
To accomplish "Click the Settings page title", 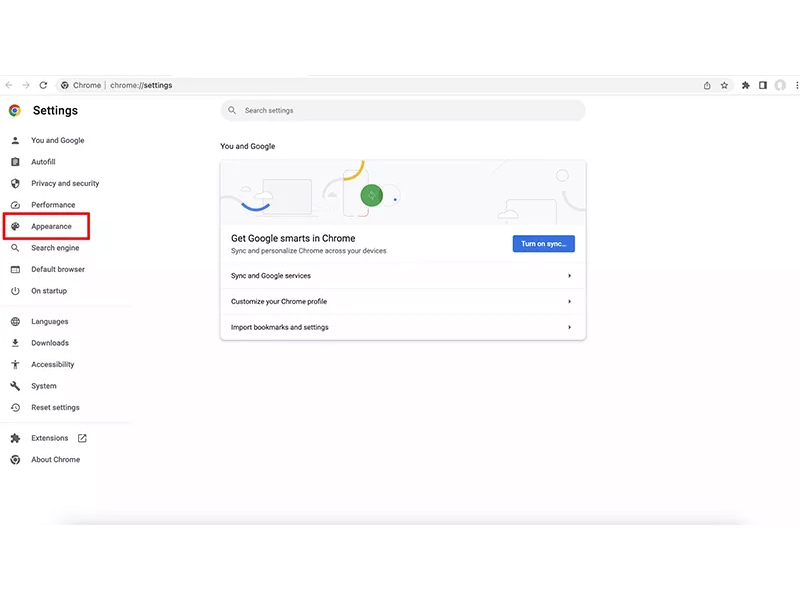I will point(55,110).
